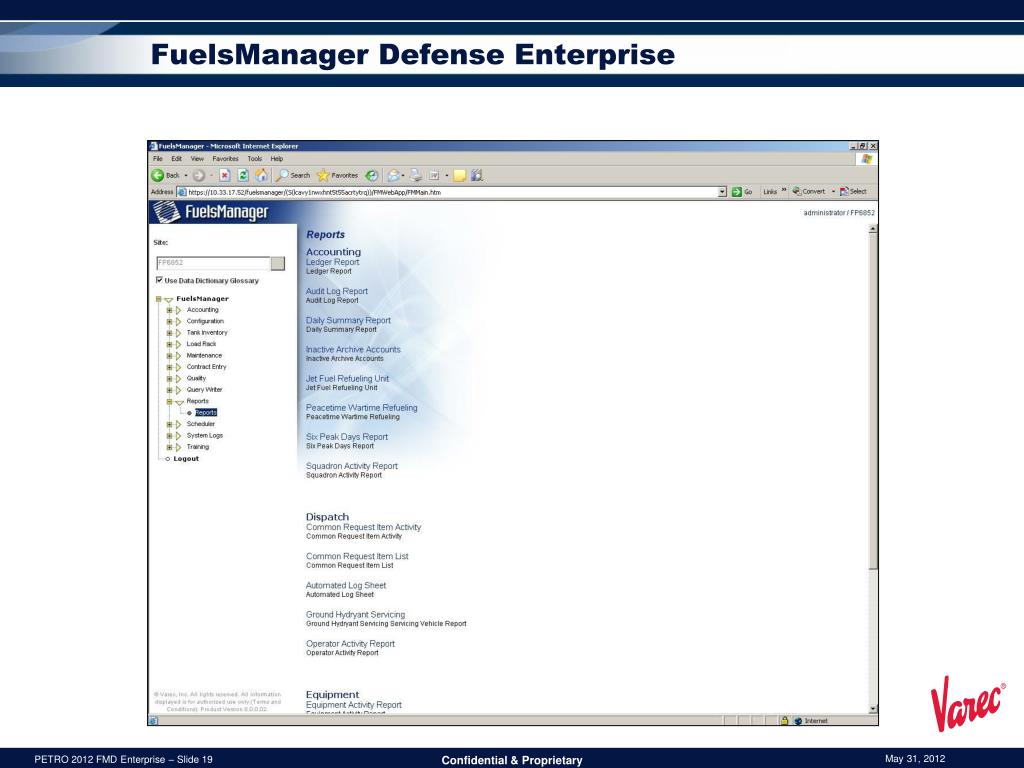1024x768 pixels.
Task: Click the Edit document icon
Action: coord(434,175)
